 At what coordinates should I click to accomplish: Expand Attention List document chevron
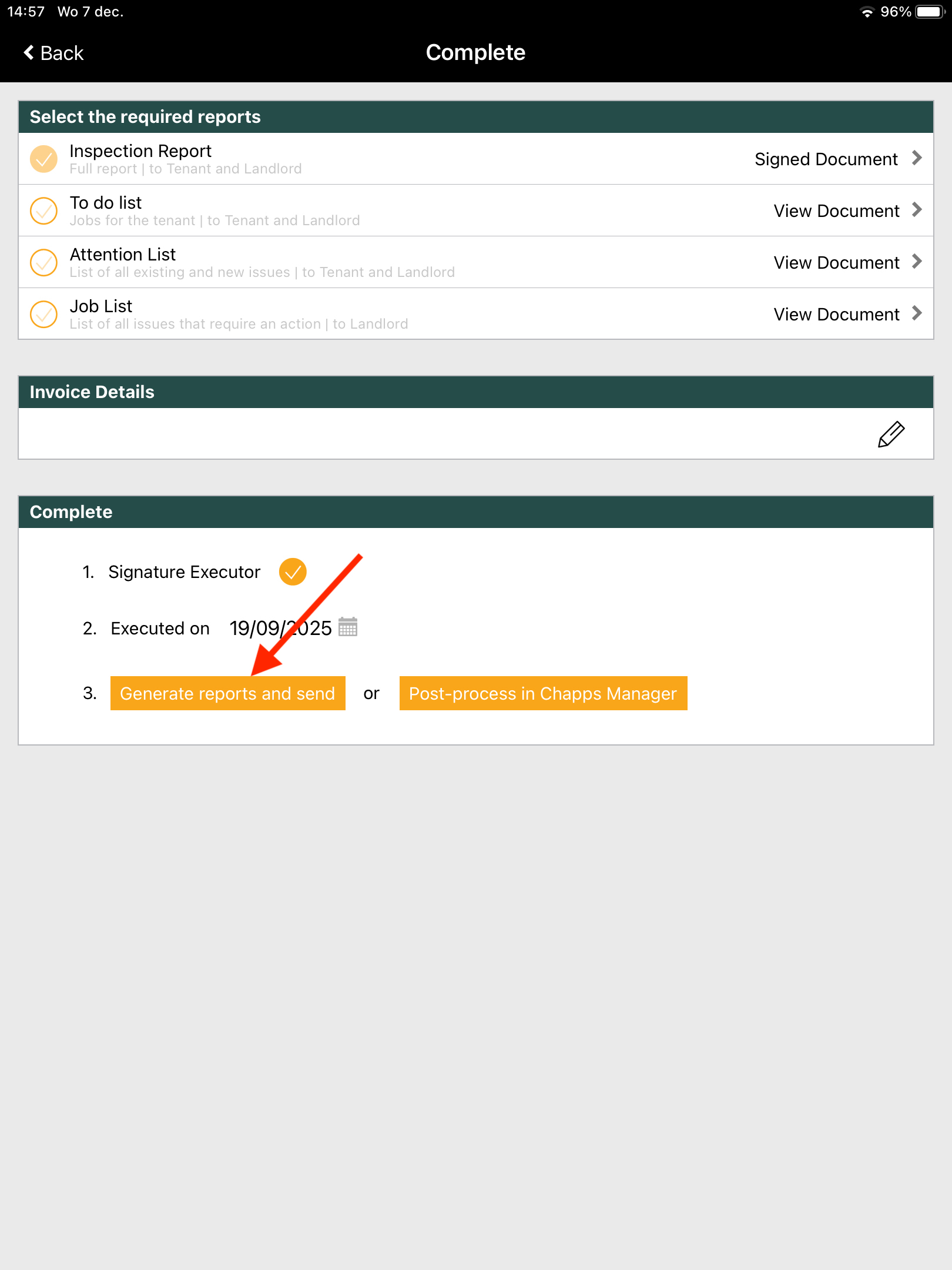tap(916, 262)
